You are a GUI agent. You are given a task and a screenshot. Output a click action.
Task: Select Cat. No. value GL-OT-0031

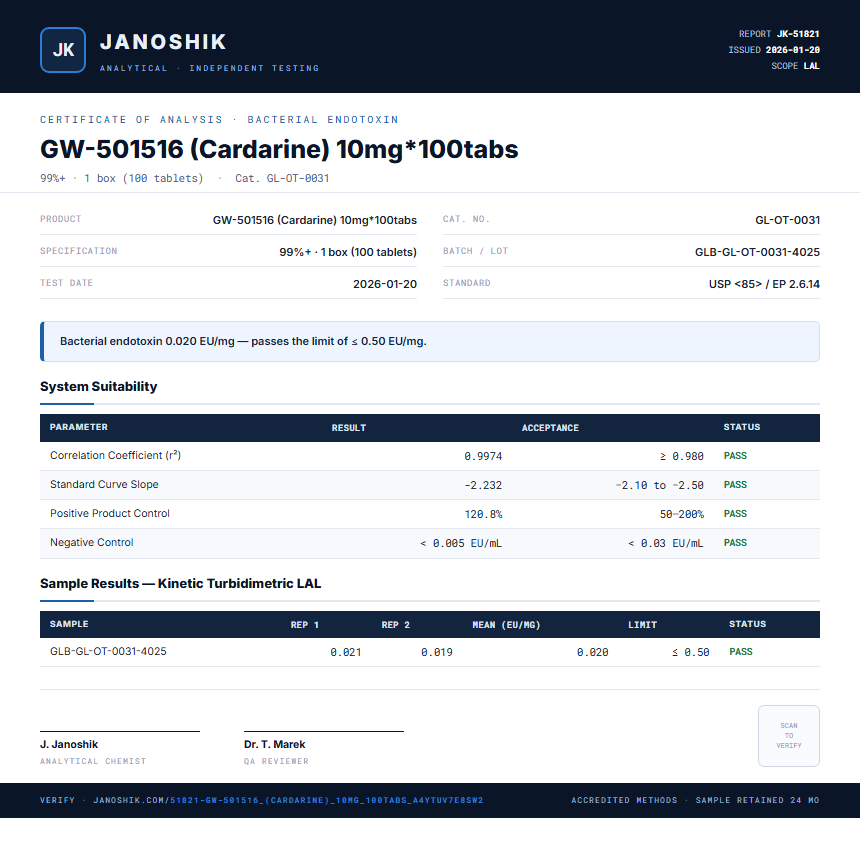click(x=787, y=220)
